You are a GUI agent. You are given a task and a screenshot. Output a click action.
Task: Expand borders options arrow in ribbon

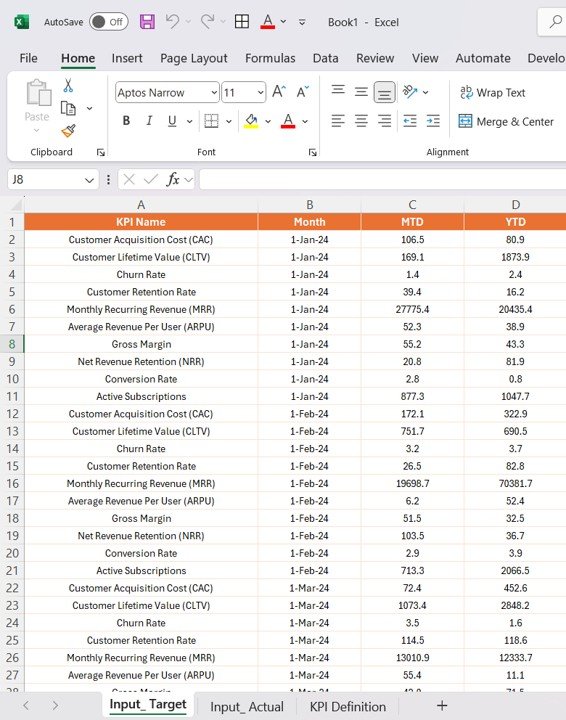coord(229,122)
